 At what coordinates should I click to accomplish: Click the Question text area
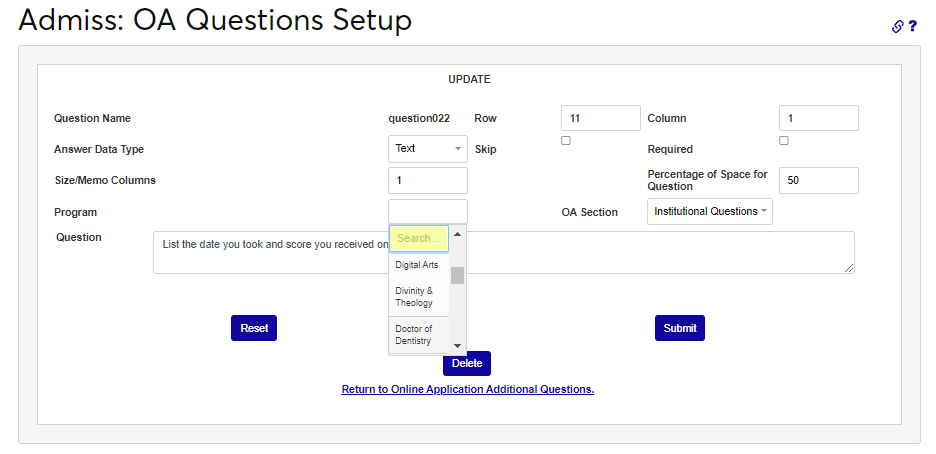pos(504,252)
